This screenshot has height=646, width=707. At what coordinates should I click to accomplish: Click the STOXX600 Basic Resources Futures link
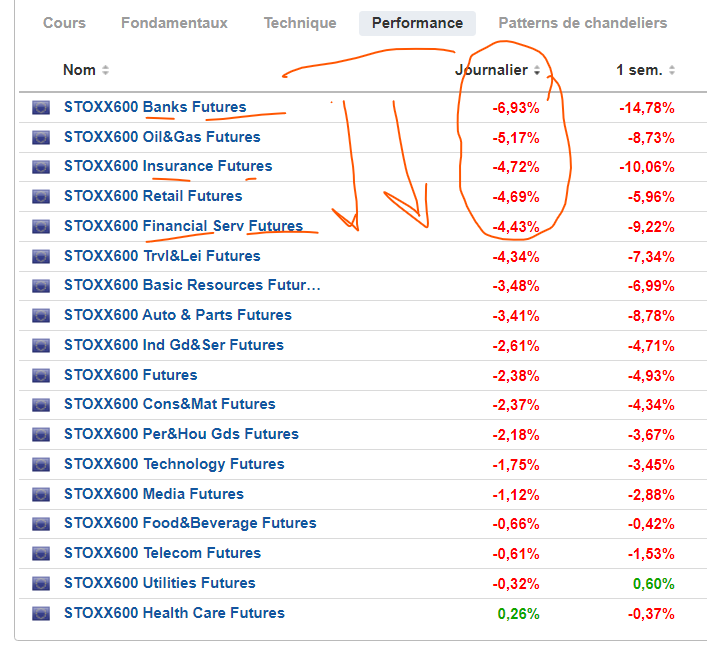pyautogui.click(x=192, y=285)
